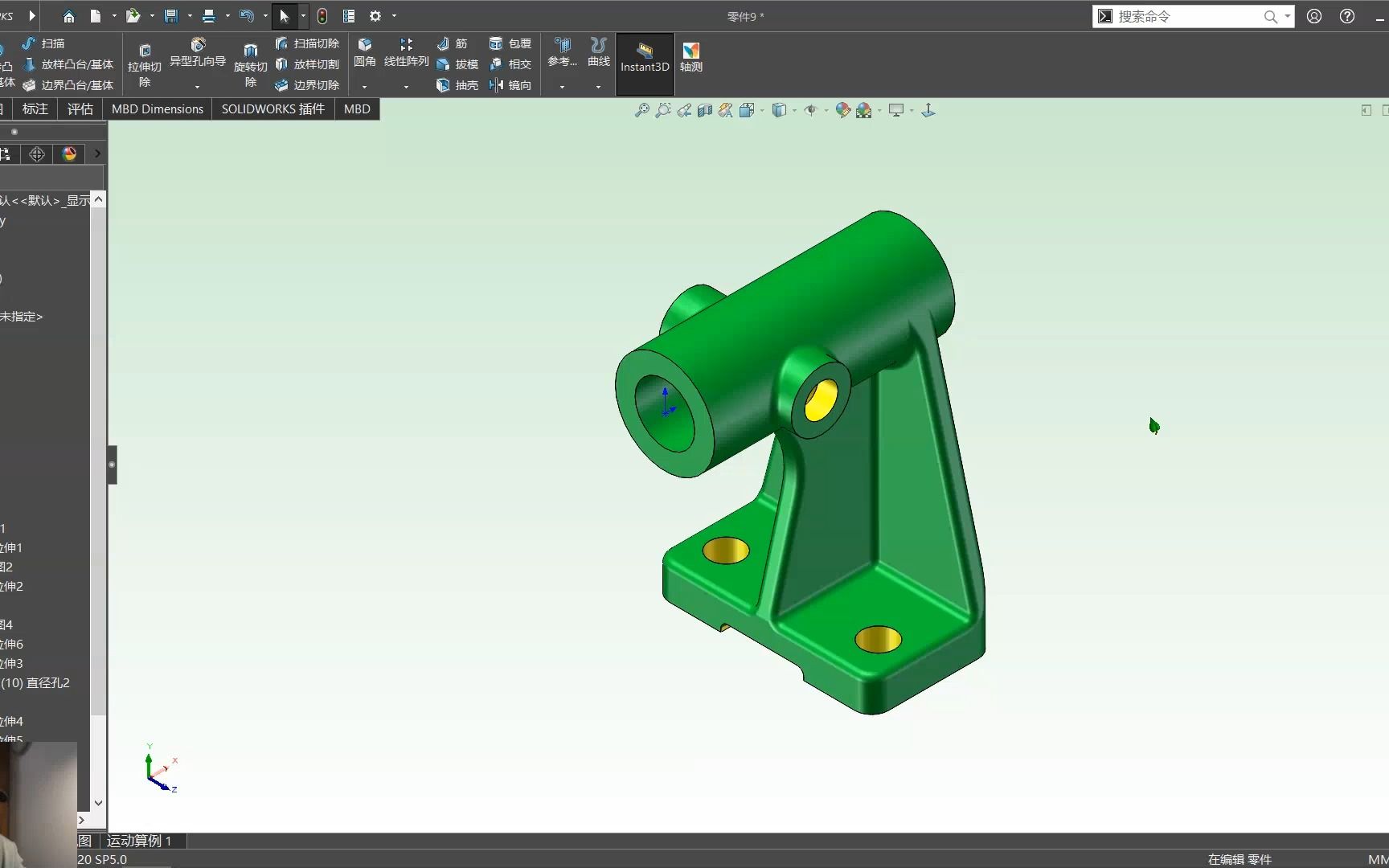Select the 扫描 (Sweep) tool

tap(43, 43)
